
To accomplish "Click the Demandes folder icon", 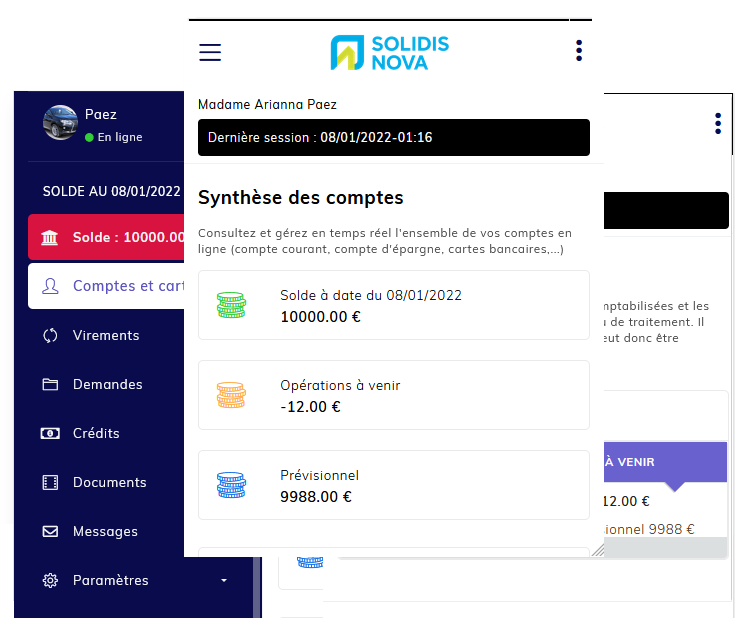I will [50, 385].
